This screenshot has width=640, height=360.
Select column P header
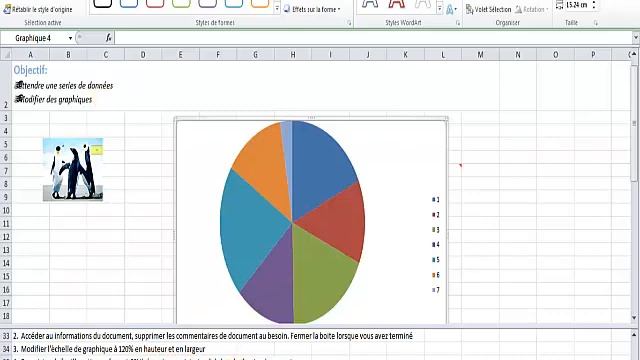tap(593, 55)
